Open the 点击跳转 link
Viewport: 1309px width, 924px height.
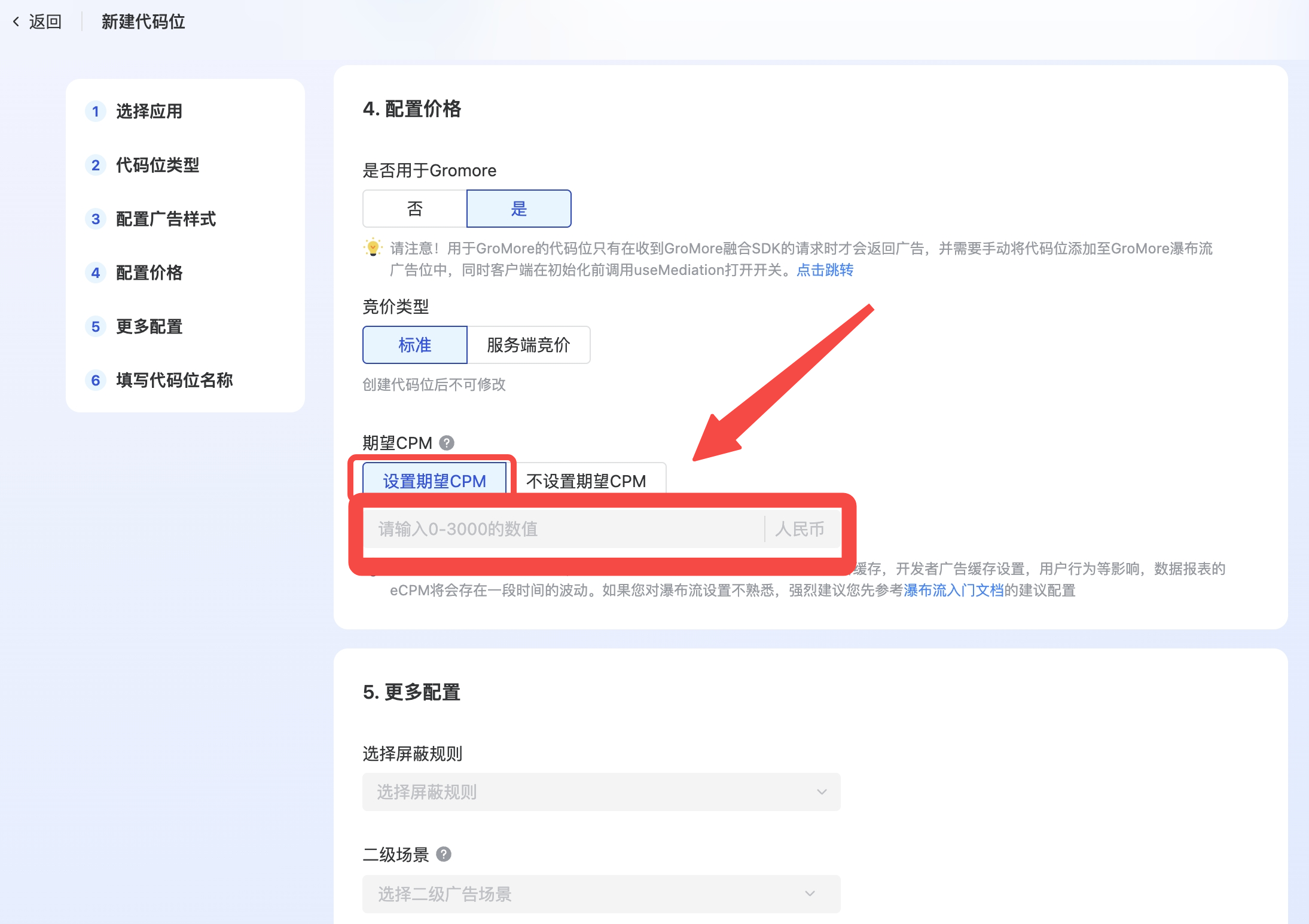[825, 270]
